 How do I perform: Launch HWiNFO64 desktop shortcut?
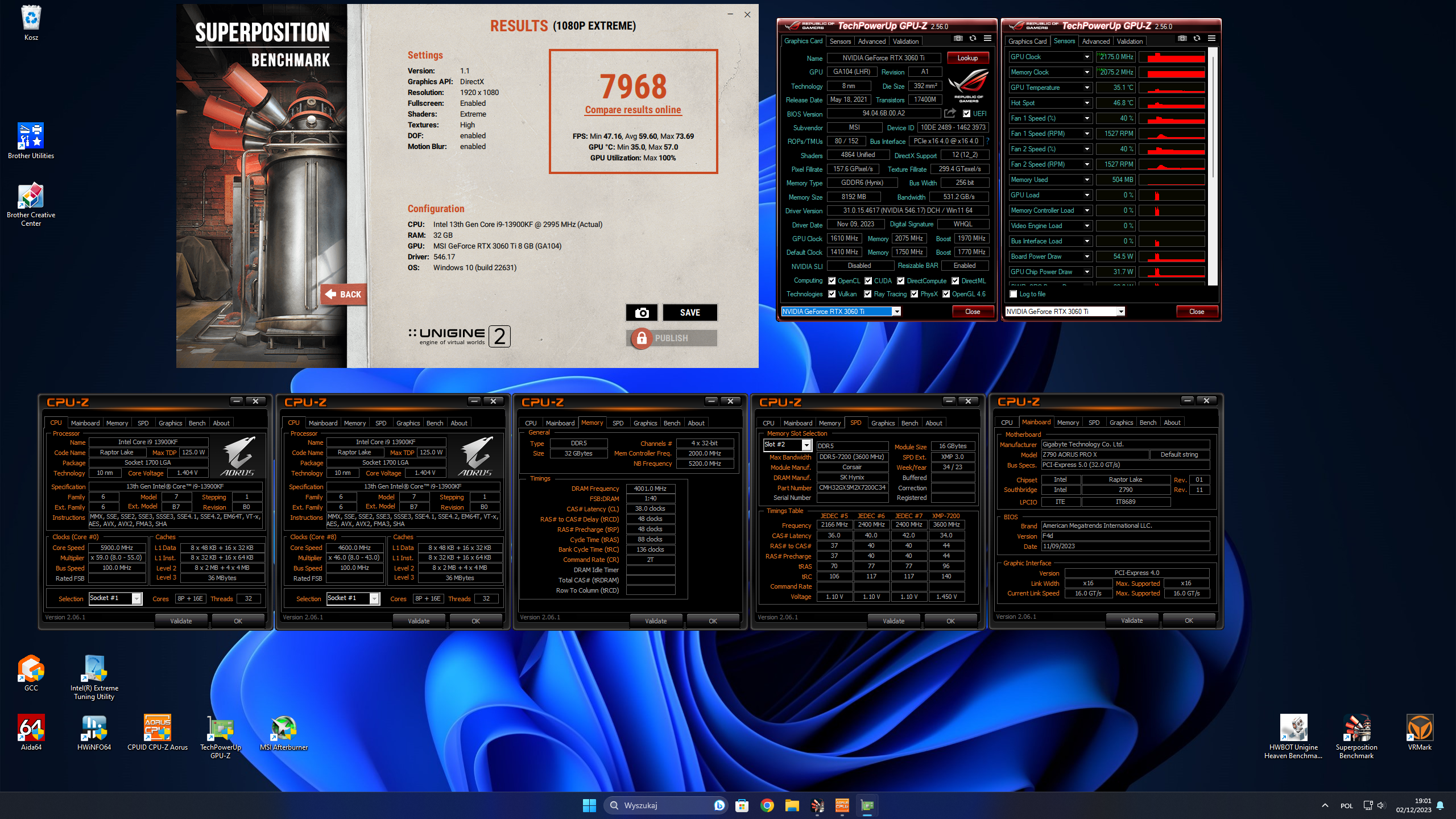click(94, 733)
